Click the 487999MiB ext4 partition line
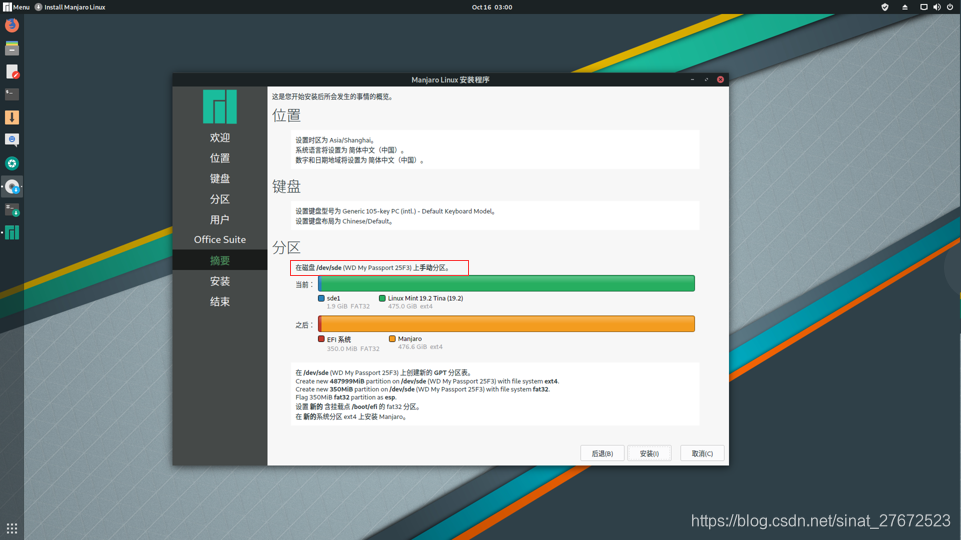The image size is (961, 540). (x=427, y=381)
